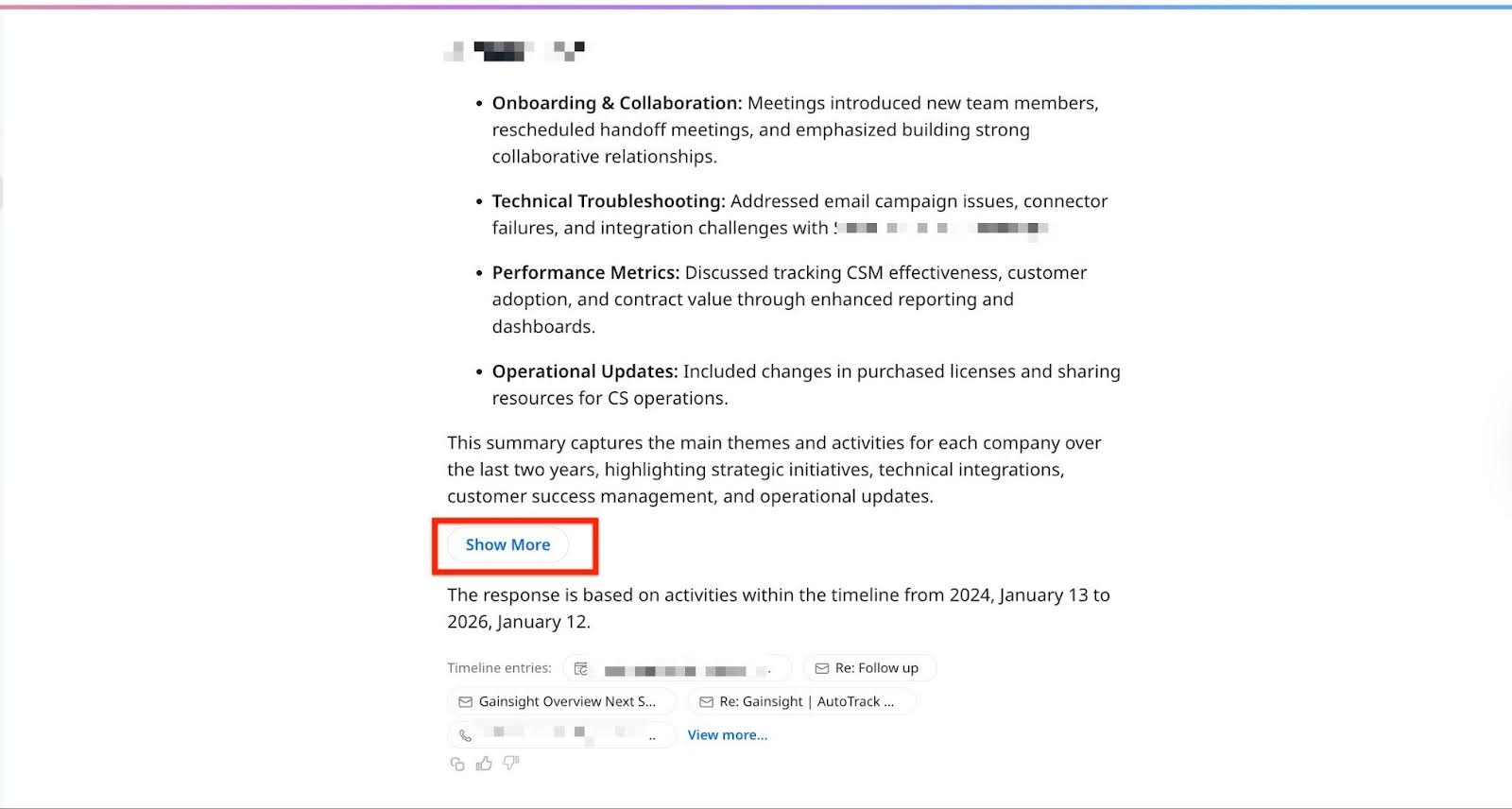Click the calendar icon on the first timeline entry
Screen dimensions: 1512x809
tap(580, 668)
